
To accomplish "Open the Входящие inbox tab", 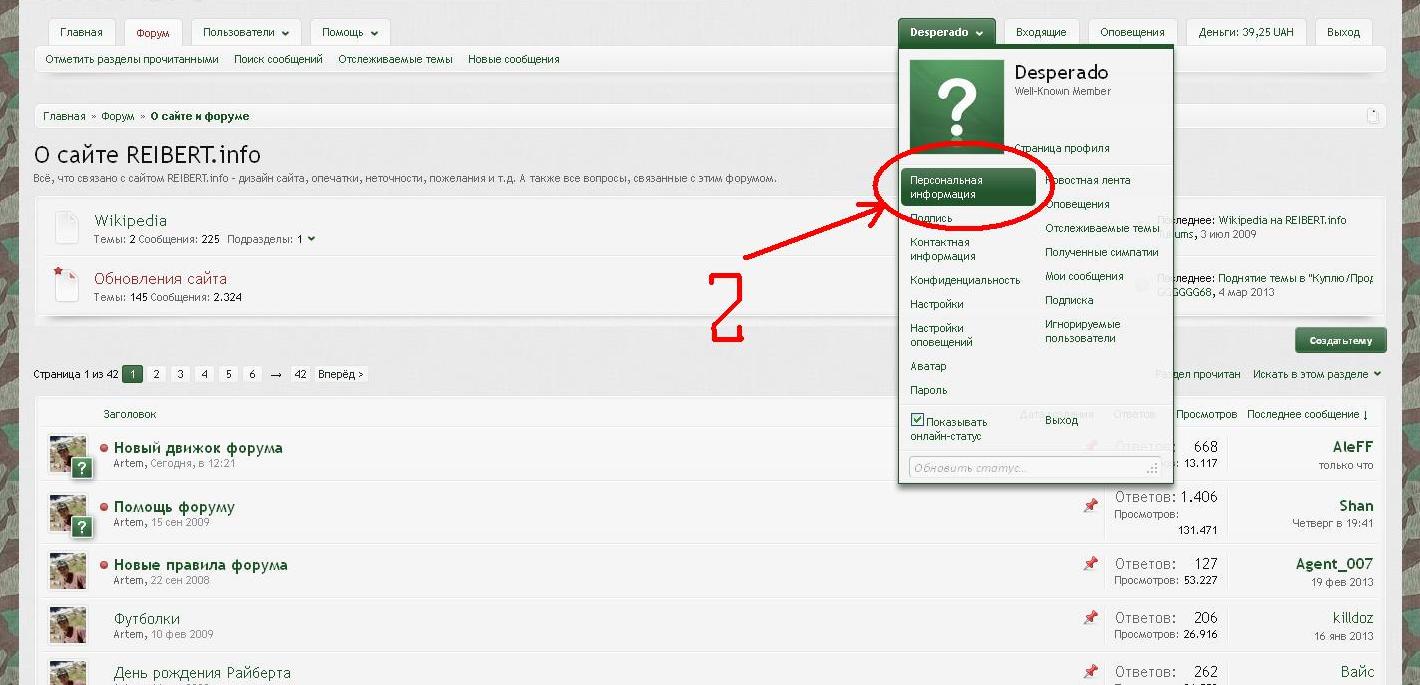I will coord(1041,32).
